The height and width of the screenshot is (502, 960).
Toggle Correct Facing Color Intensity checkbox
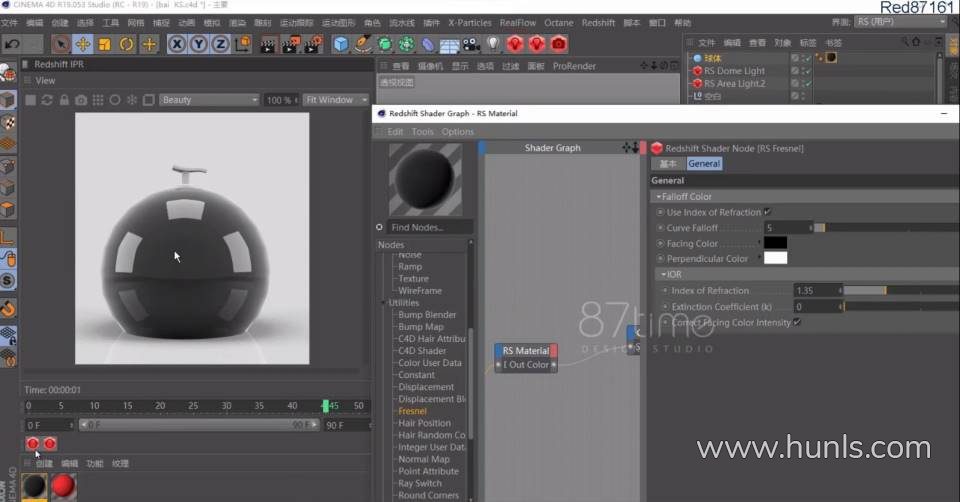tap(797, 322)
